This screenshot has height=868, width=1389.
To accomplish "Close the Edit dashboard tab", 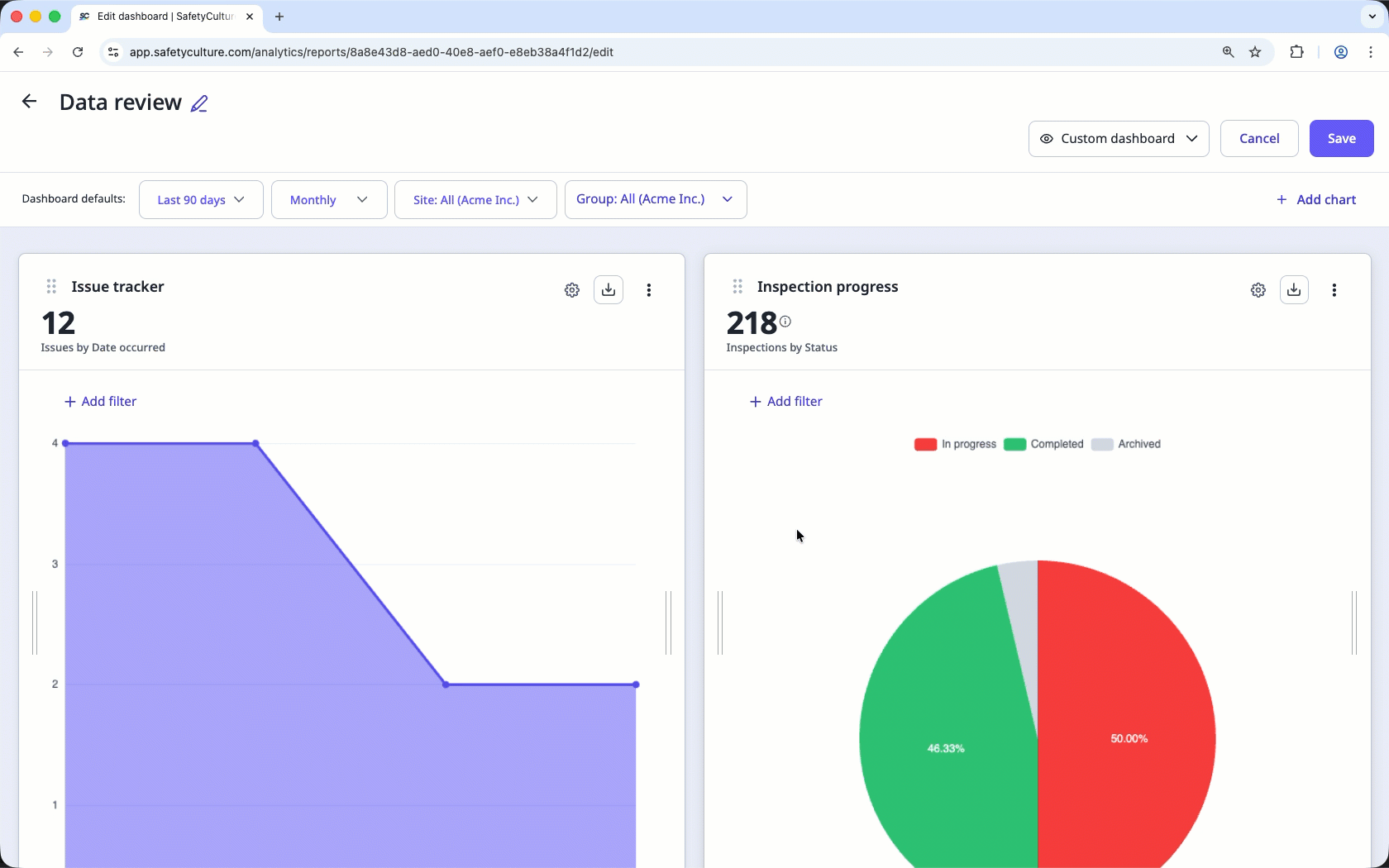I will [250, 17].
